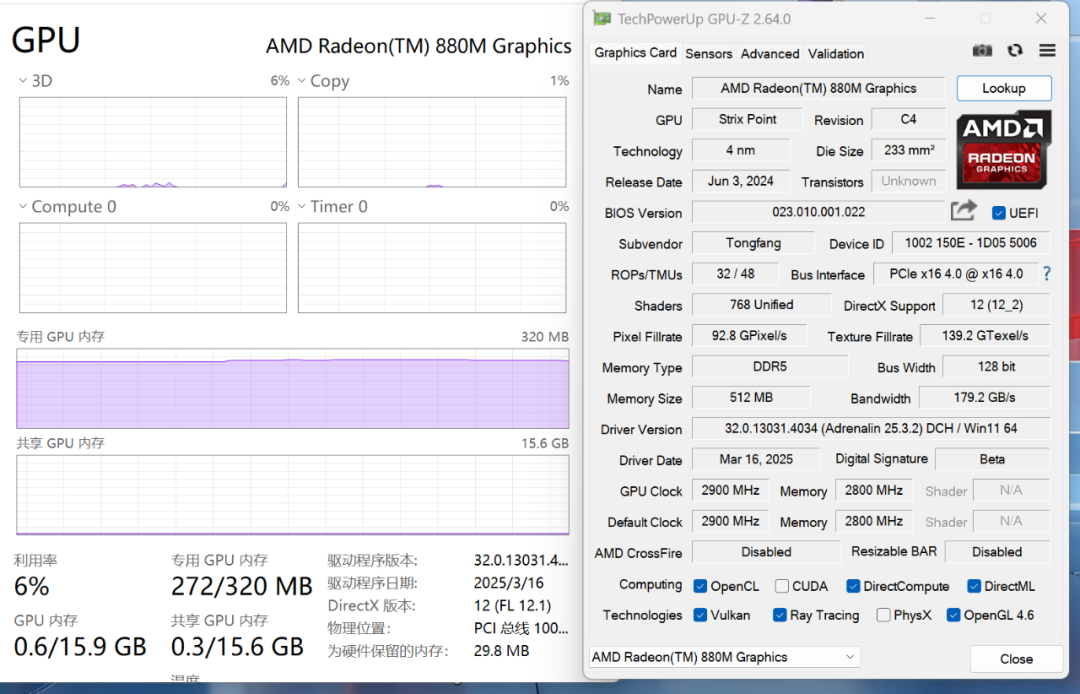
Task: Click the Resizable BAR "Disabled" value
Action: [997, 552]
